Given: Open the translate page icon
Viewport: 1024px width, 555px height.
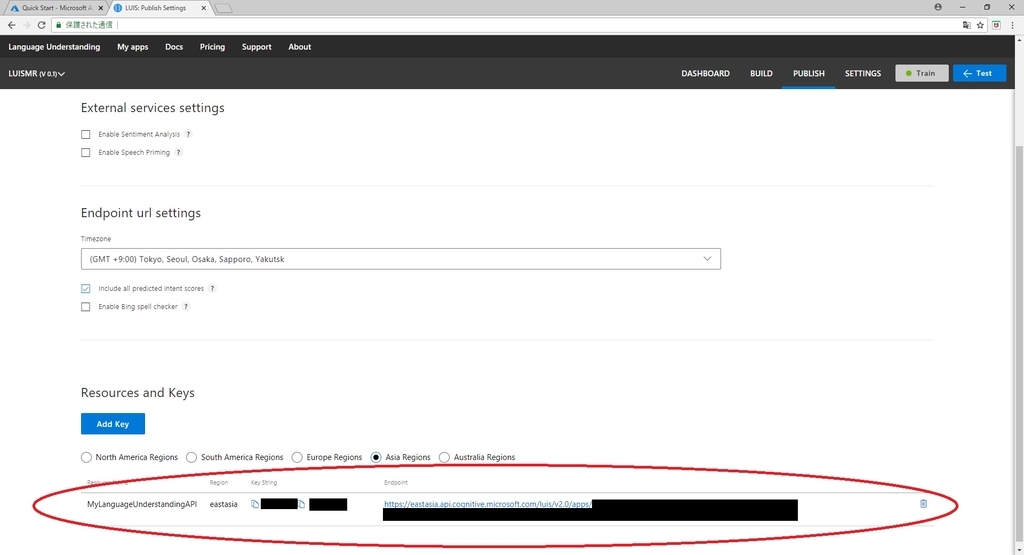Looking at the screenshot, I should (967, 25).
